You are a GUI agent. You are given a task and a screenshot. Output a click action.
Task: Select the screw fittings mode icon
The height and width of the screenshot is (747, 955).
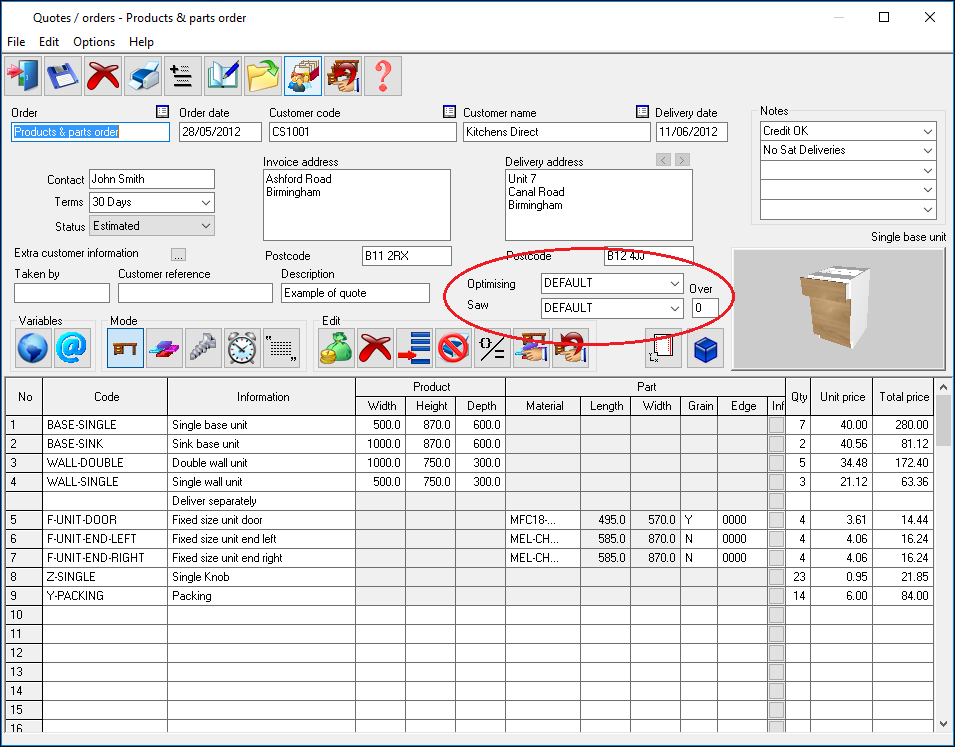coord(203,348)
